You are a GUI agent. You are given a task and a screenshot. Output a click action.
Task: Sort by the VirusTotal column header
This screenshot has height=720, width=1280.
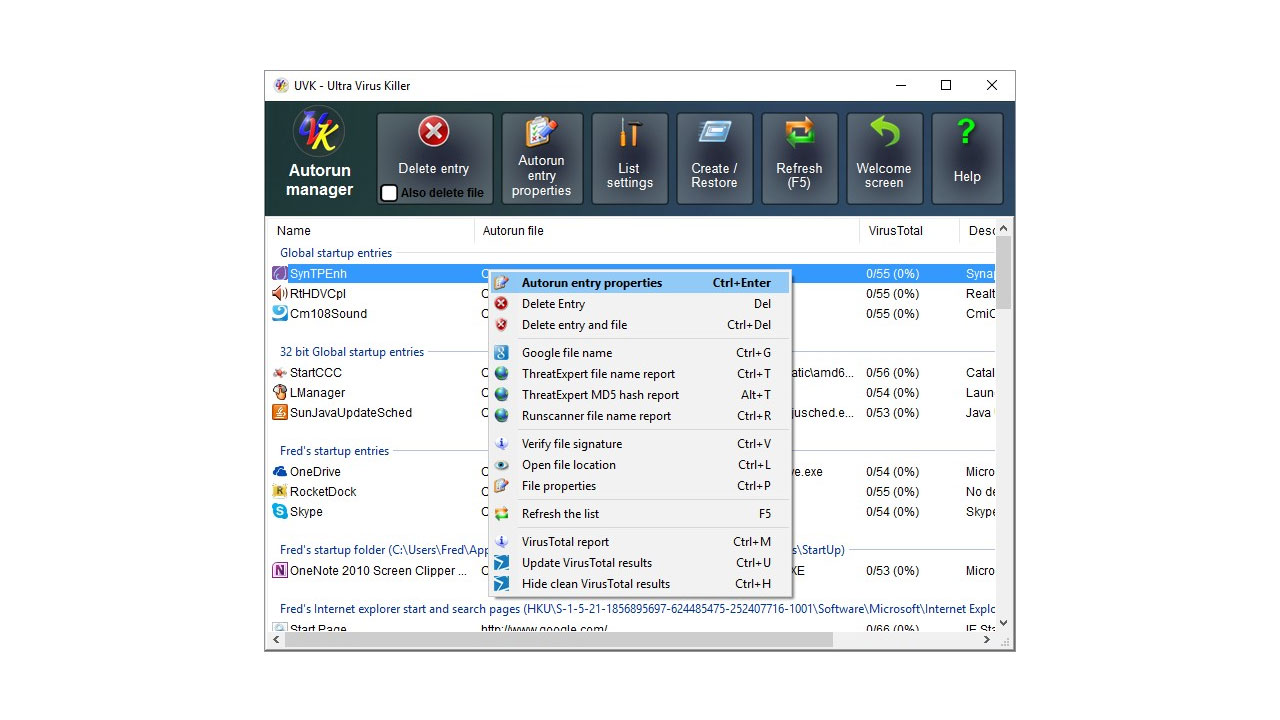909,231
